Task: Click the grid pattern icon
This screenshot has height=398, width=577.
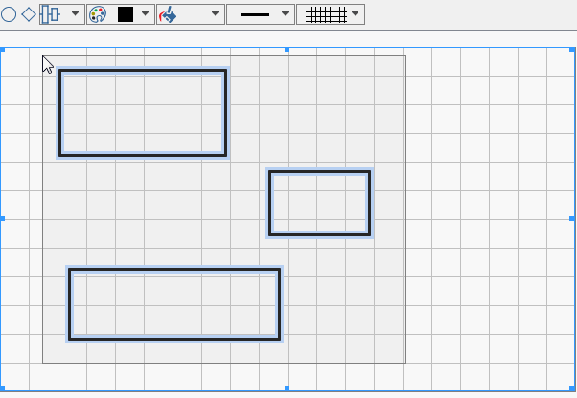Action: 326,15
